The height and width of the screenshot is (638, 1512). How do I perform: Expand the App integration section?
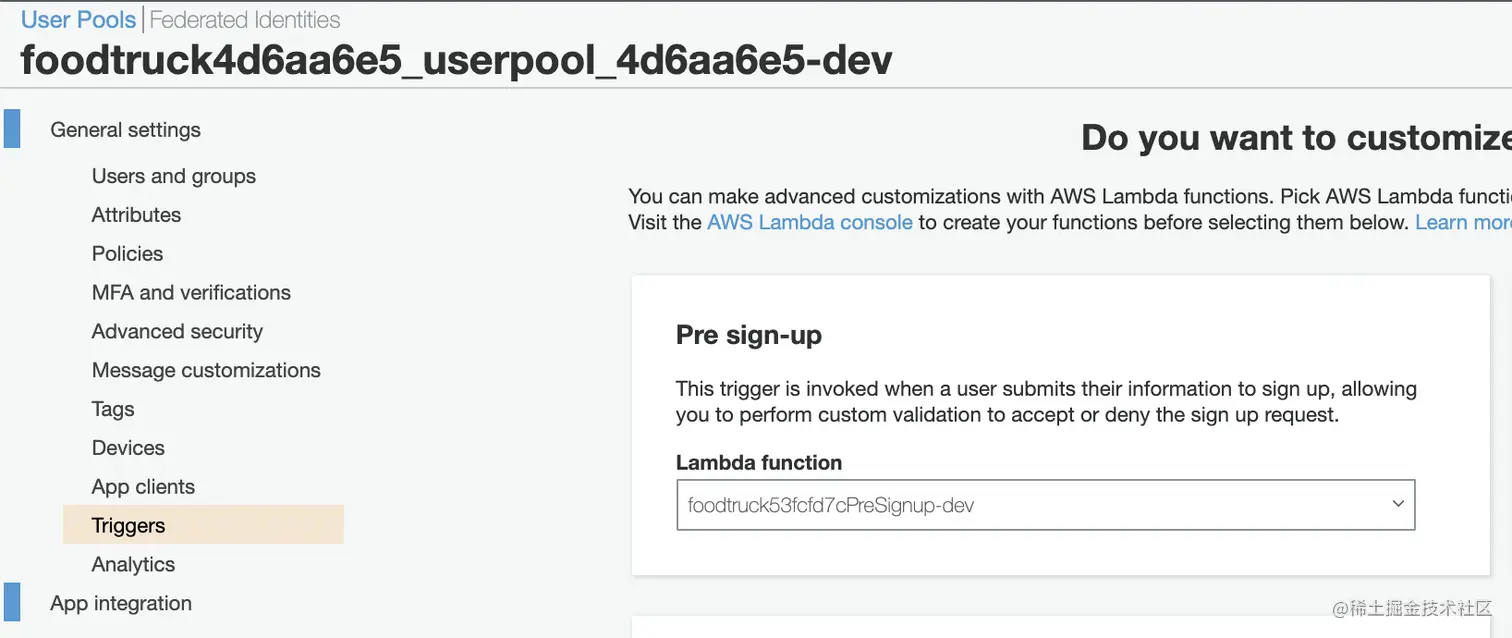pyautogui.click(x=120, y=603)
